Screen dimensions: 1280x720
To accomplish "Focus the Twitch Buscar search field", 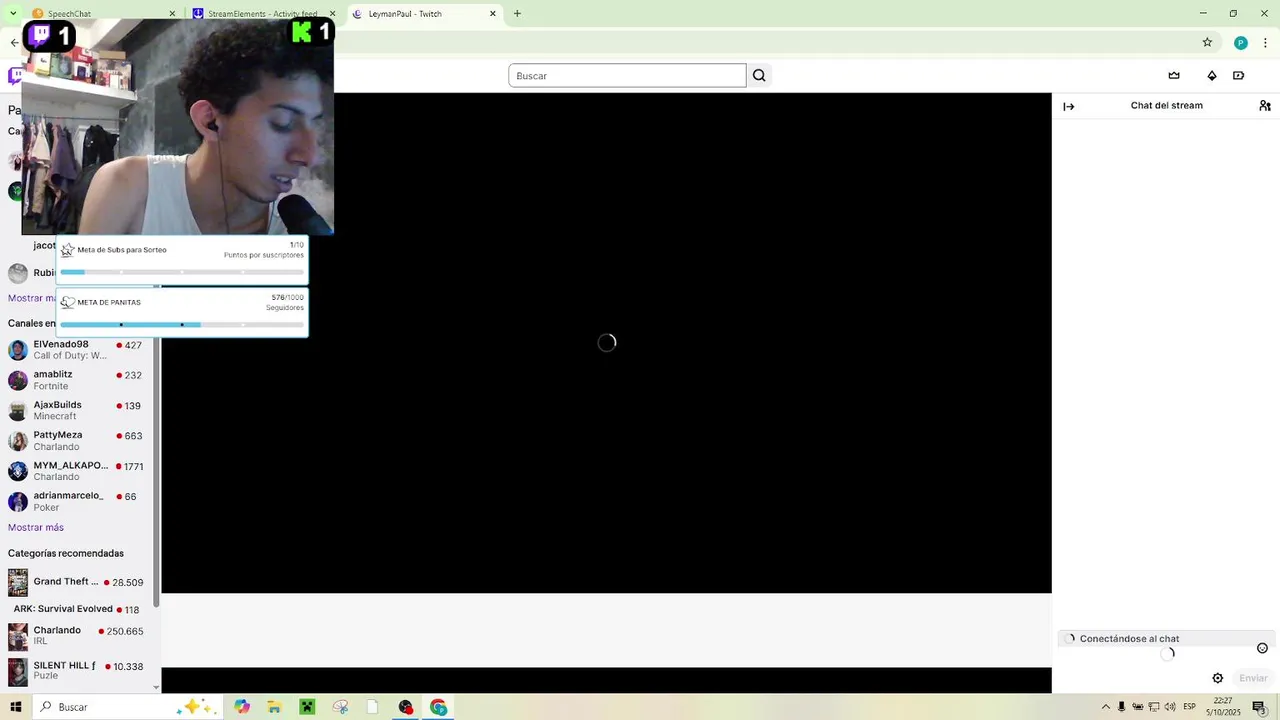I will (x=627, y=76).
